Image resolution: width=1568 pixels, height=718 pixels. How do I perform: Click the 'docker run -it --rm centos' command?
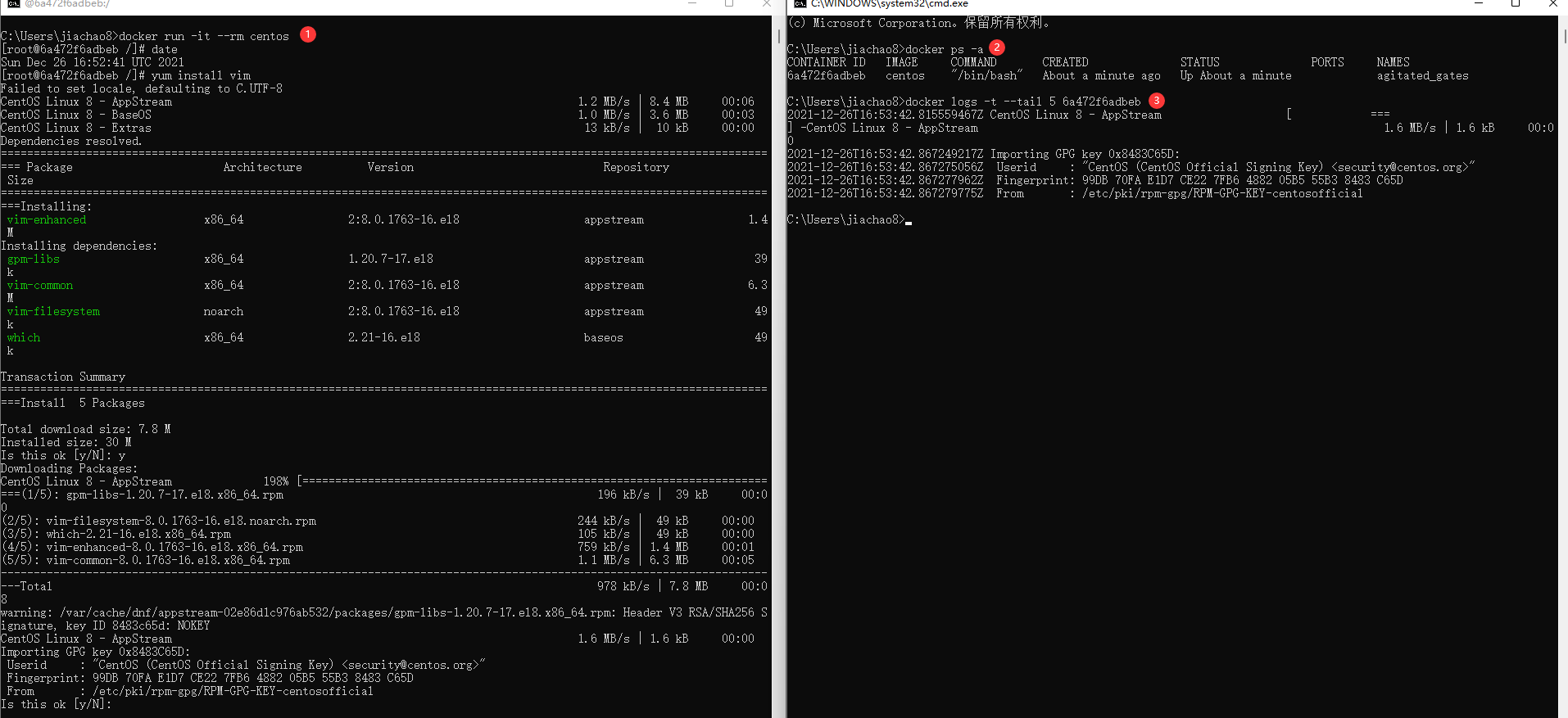pyautogui.click(x=204, y=36)
